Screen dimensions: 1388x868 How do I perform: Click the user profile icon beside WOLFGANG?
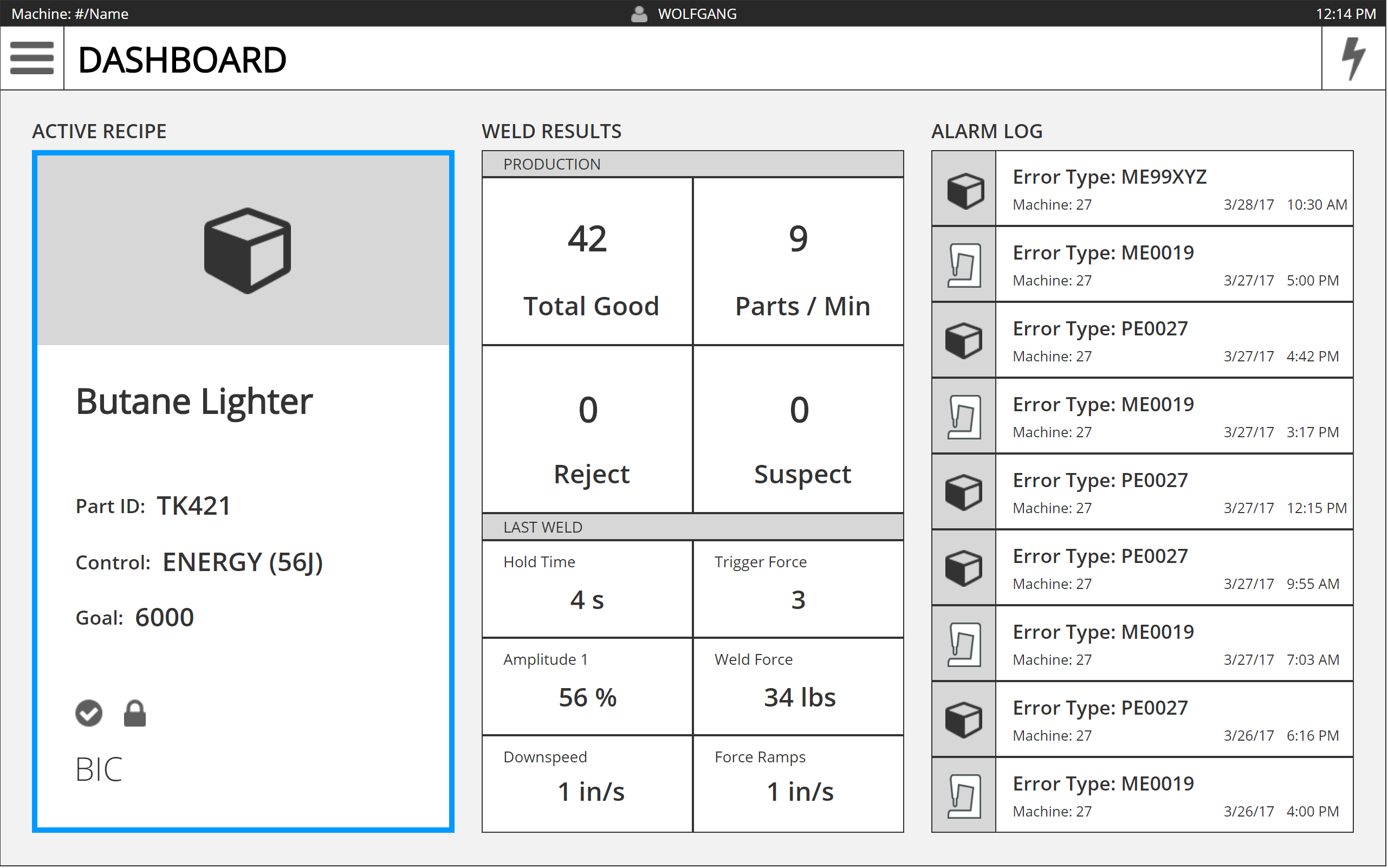click(639, 14)
